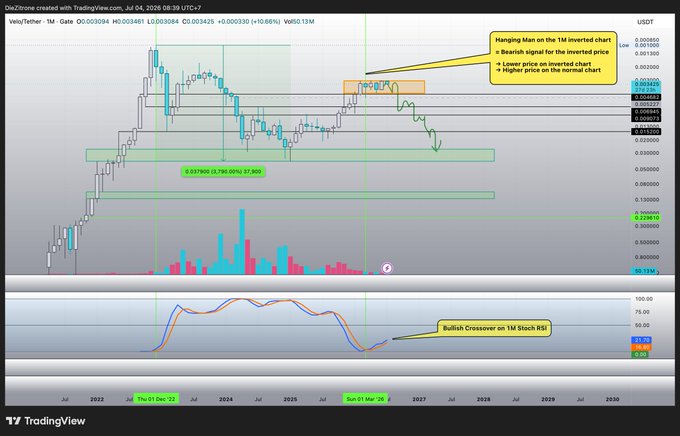This screenshot has height=436, width=680.
Task: Click the Low label near price axis
Action: click(x=624, y=45)
